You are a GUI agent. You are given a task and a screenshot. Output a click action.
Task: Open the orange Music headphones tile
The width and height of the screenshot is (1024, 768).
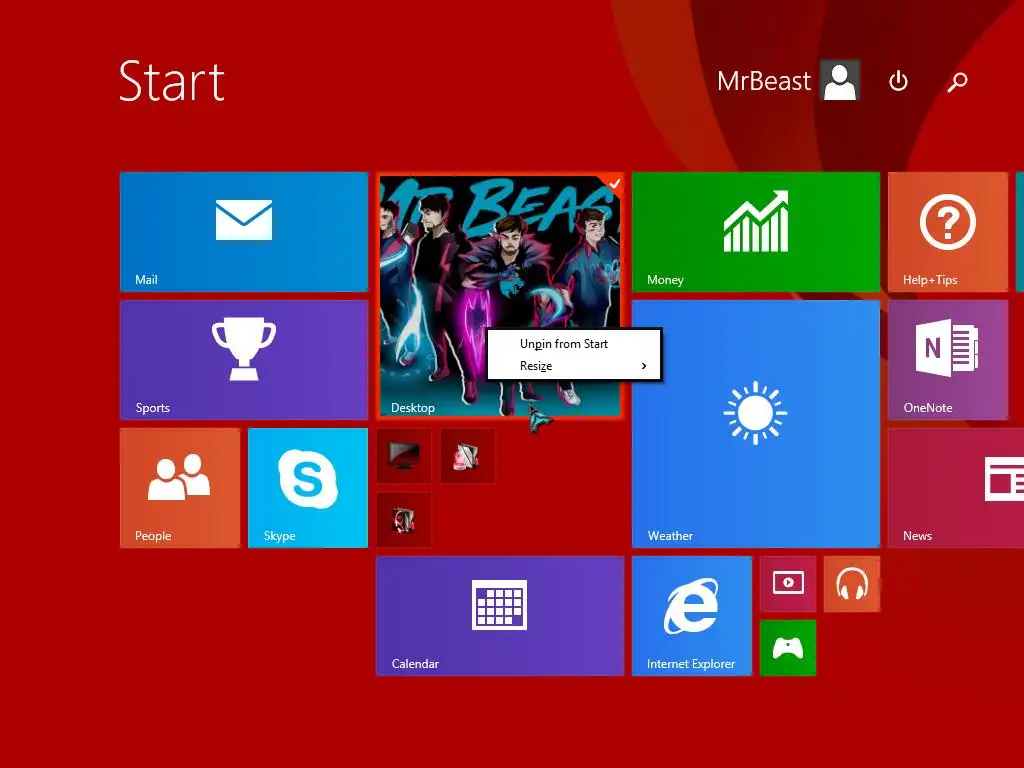852,584
